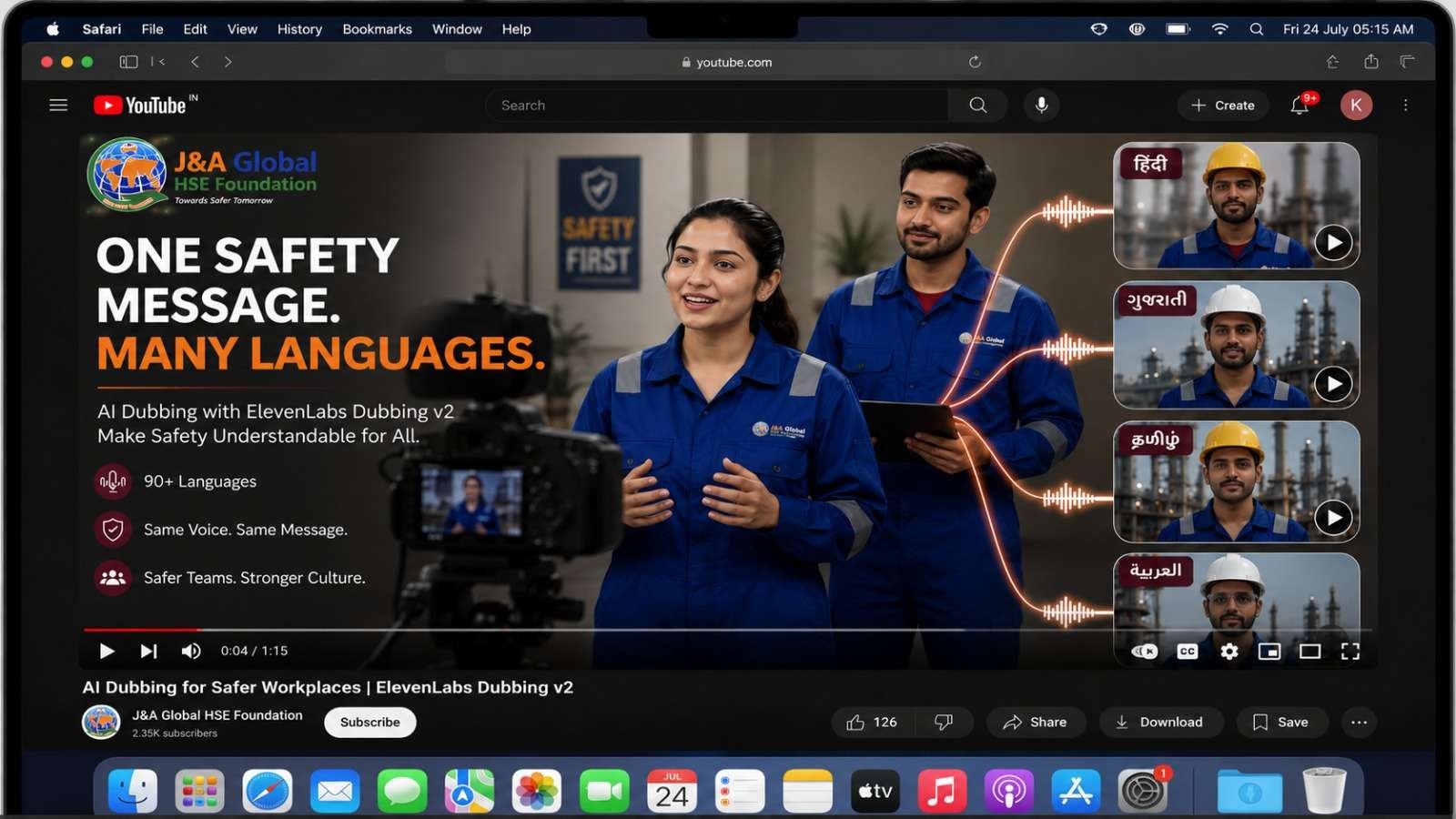The width and height of the screenshot is (1456, 819).
Task: Switch the video to miniplayer
Action: (x=1269, y=652)
